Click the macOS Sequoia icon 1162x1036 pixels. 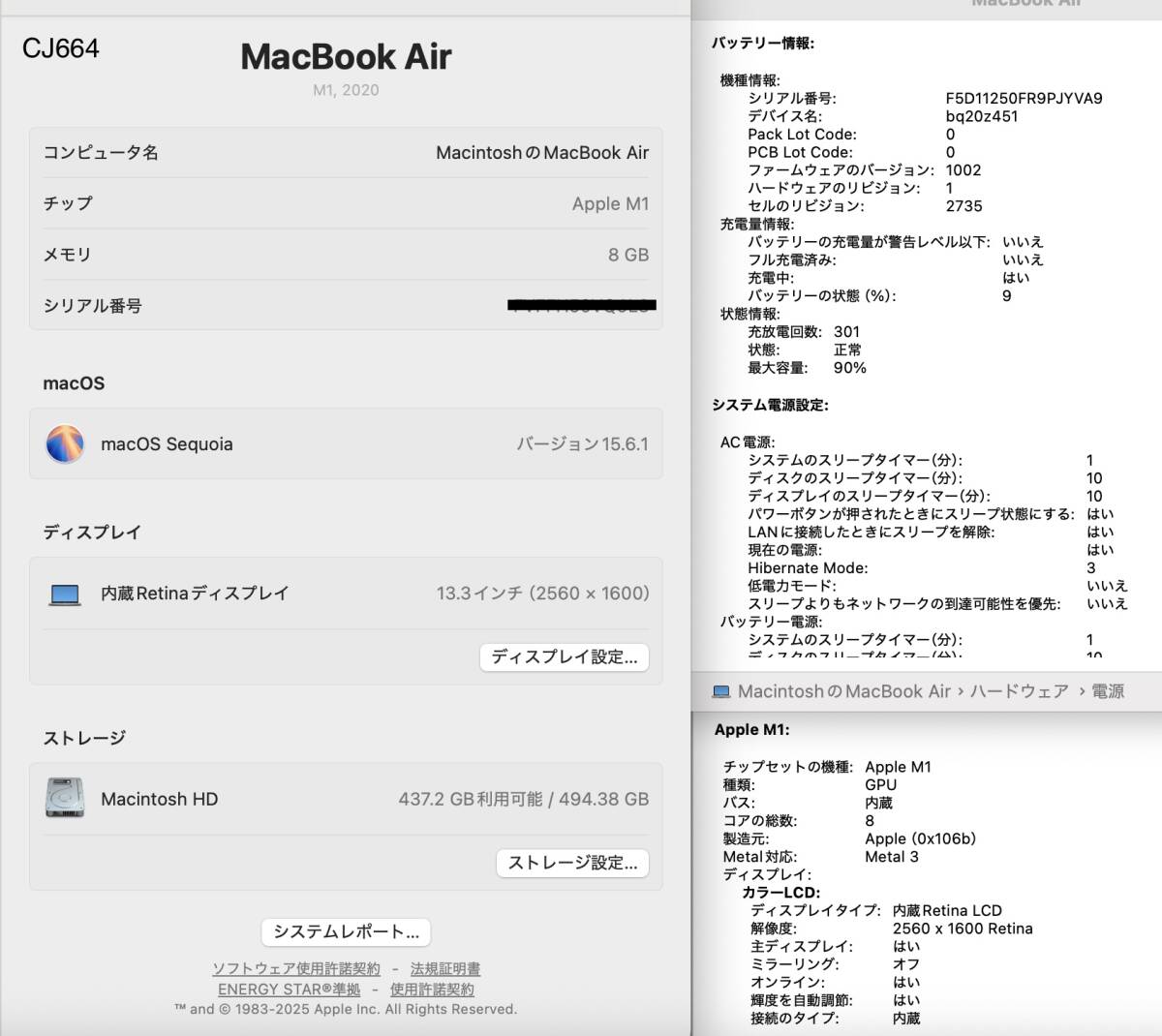click(x=65, y=444)
